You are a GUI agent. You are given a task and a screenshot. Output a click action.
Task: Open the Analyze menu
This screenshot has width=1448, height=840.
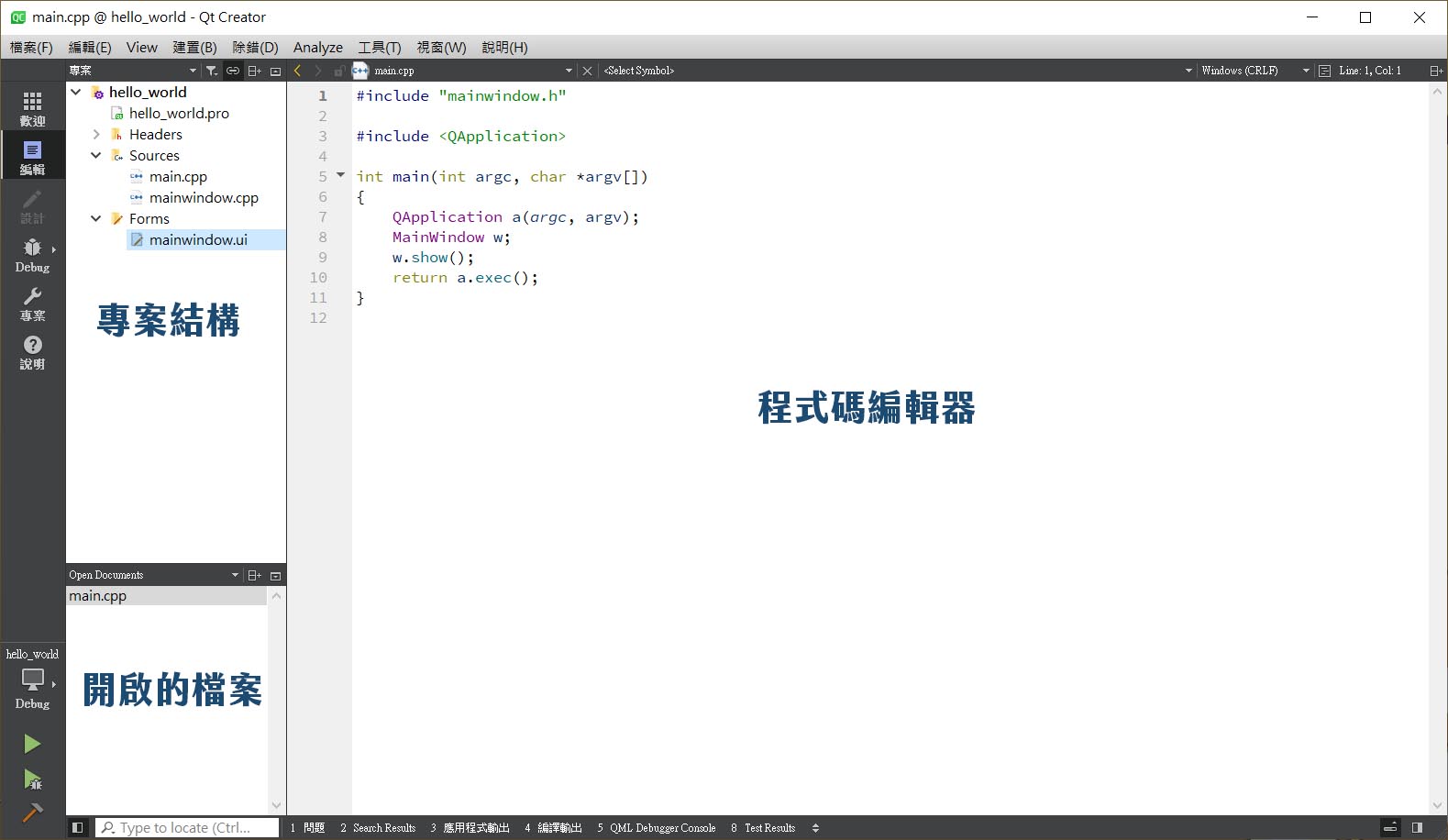click(318, 47)
